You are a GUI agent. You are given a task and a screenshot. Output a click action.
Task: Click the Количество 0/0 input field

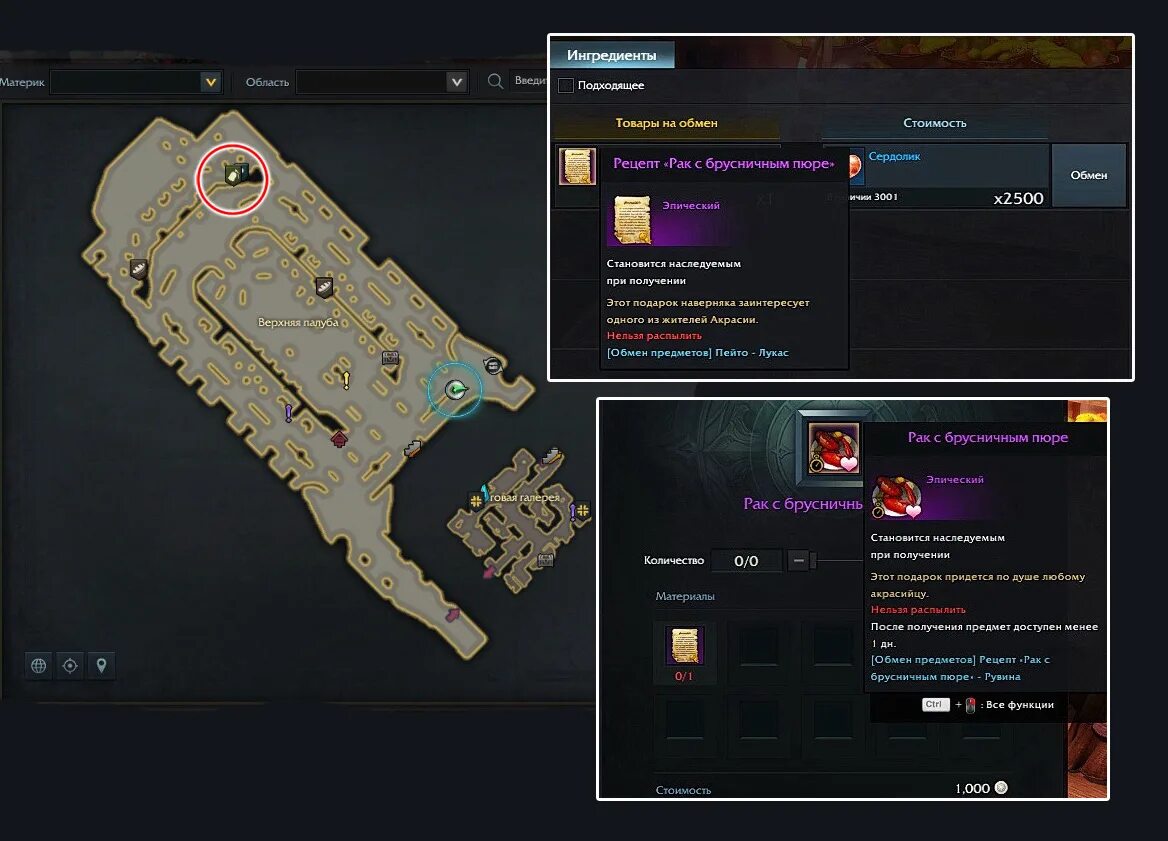tap(746, 561)
